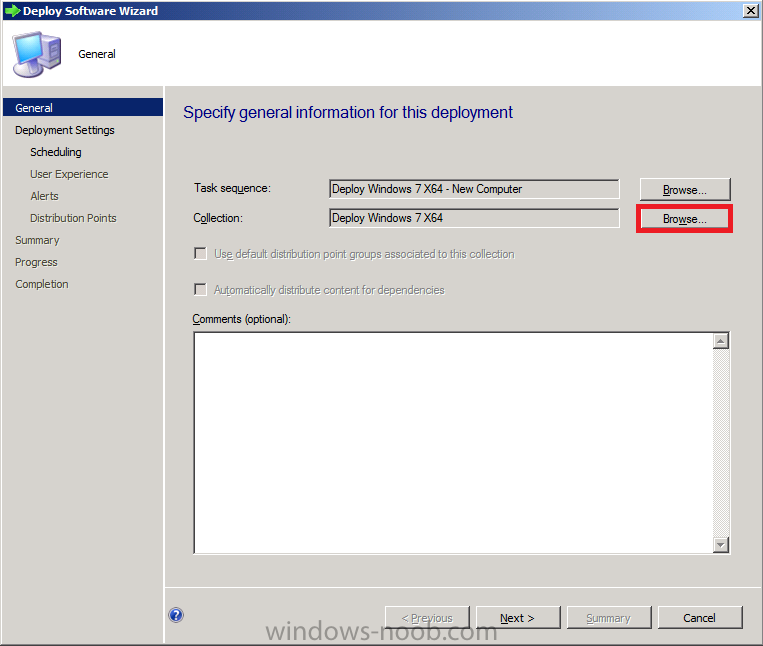Image resolution: width=763 pixels, height=646 pixels.
Task: Click the comments scrollbar down arrow
Action: pyautogui.click(x=721, y=545)
